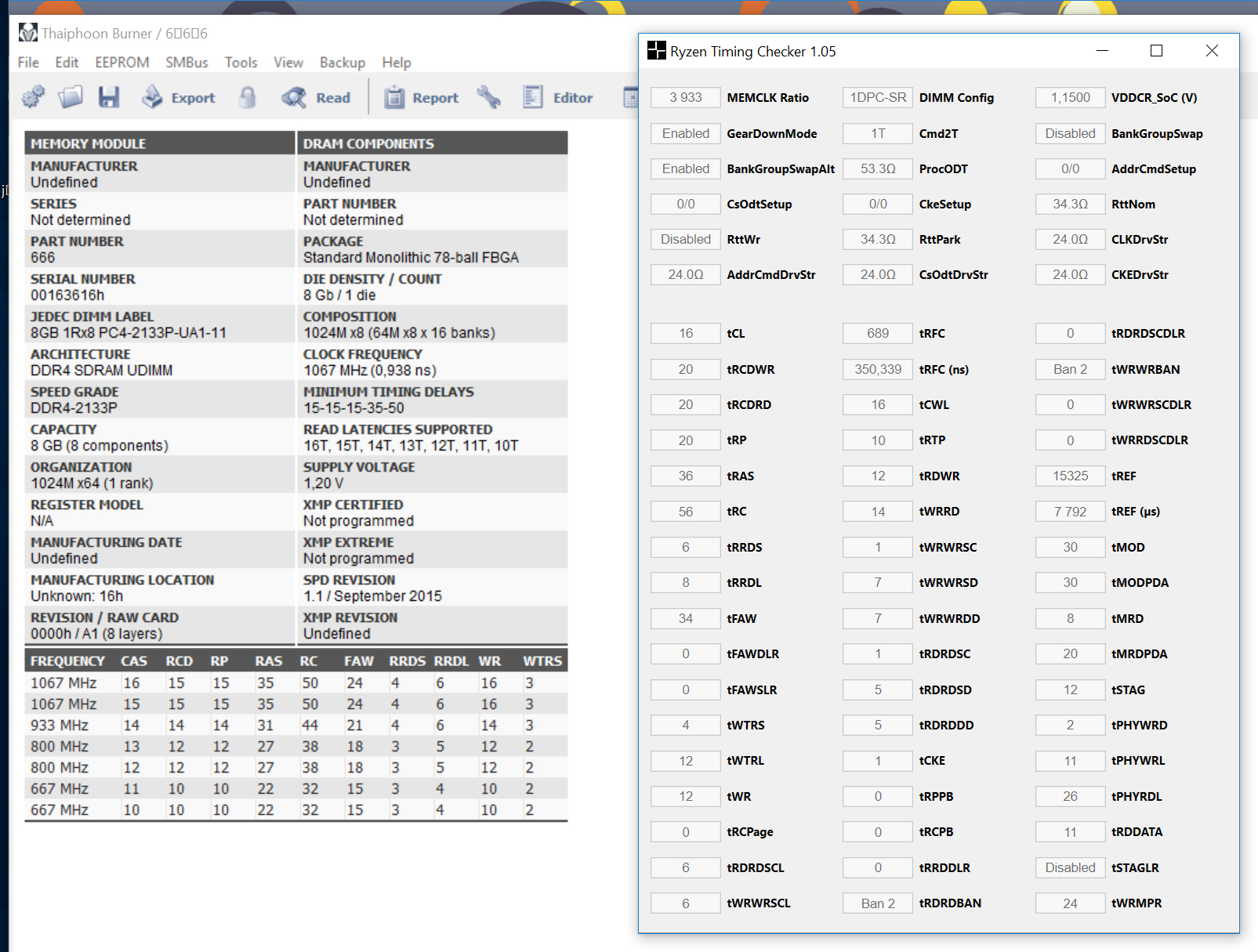The image size is (1258, 952).
Task: Click the tSTAGLR Disabled field
Action: tap(1071, 868)
